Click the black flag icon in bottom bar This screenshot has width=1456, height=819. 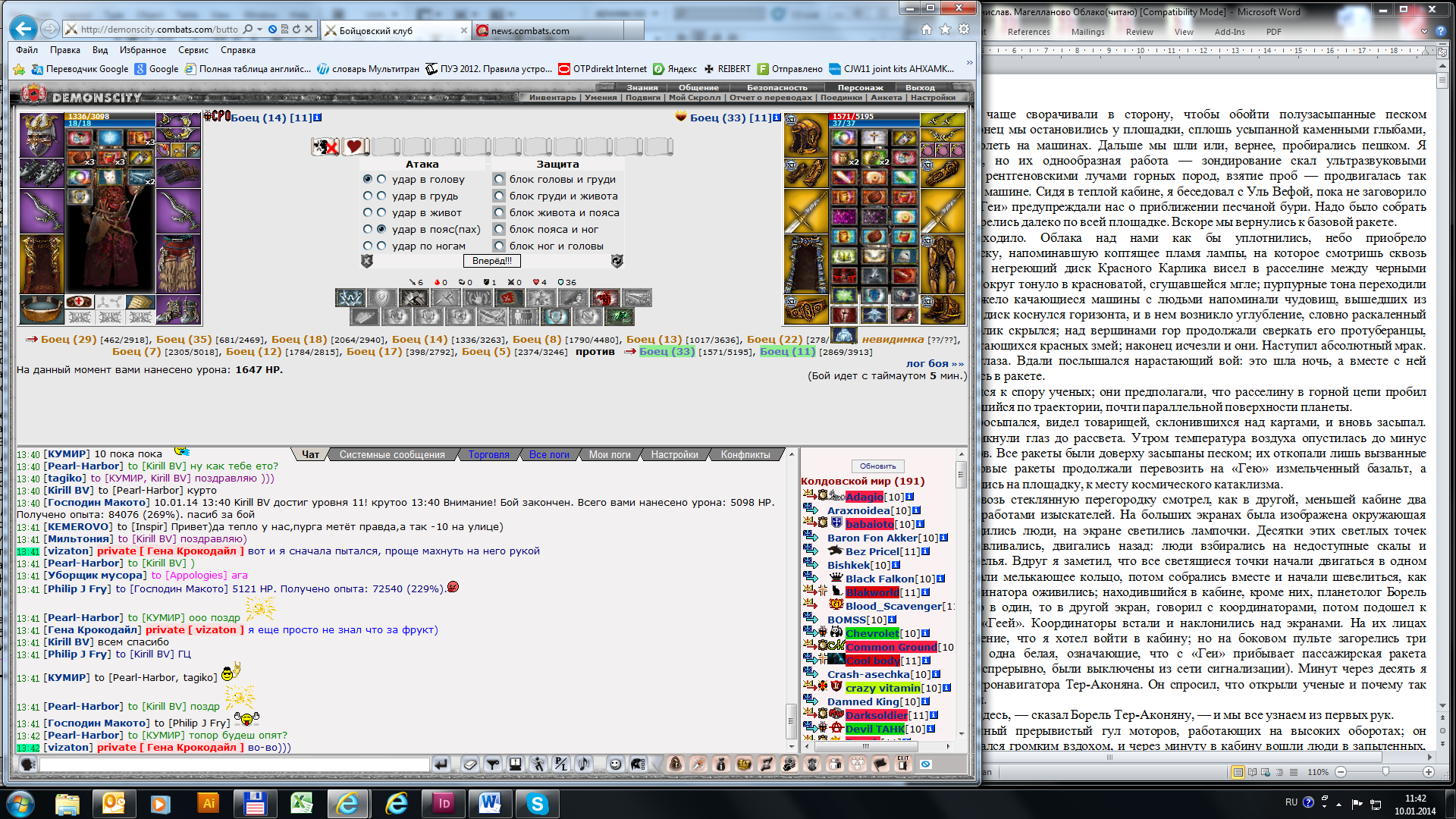880,764
